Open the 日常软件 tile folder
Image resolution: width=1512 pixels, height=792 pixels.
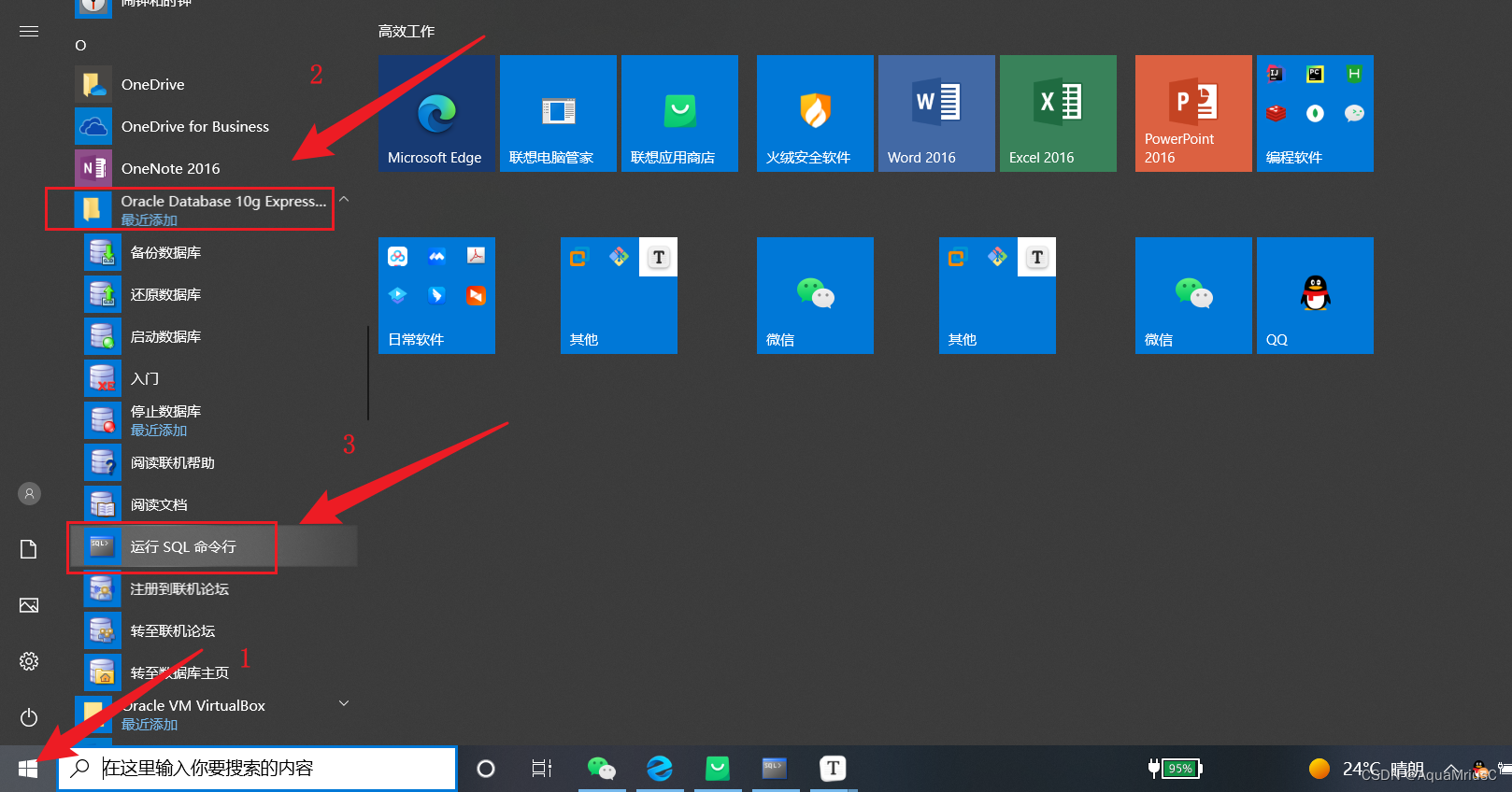click(436, 295)
